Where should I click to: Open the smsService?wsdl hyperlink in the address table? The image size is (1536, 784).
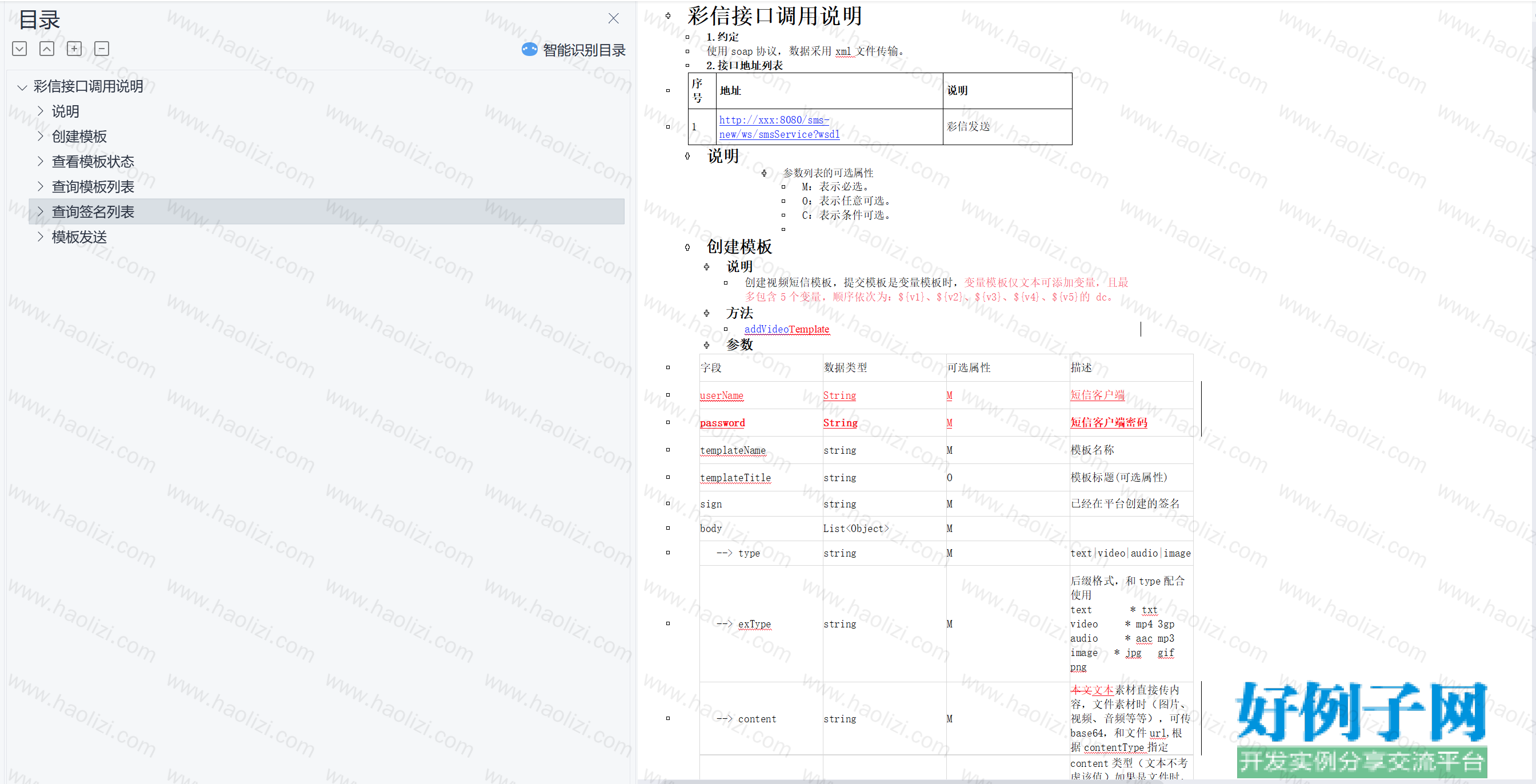coord(779,127)
